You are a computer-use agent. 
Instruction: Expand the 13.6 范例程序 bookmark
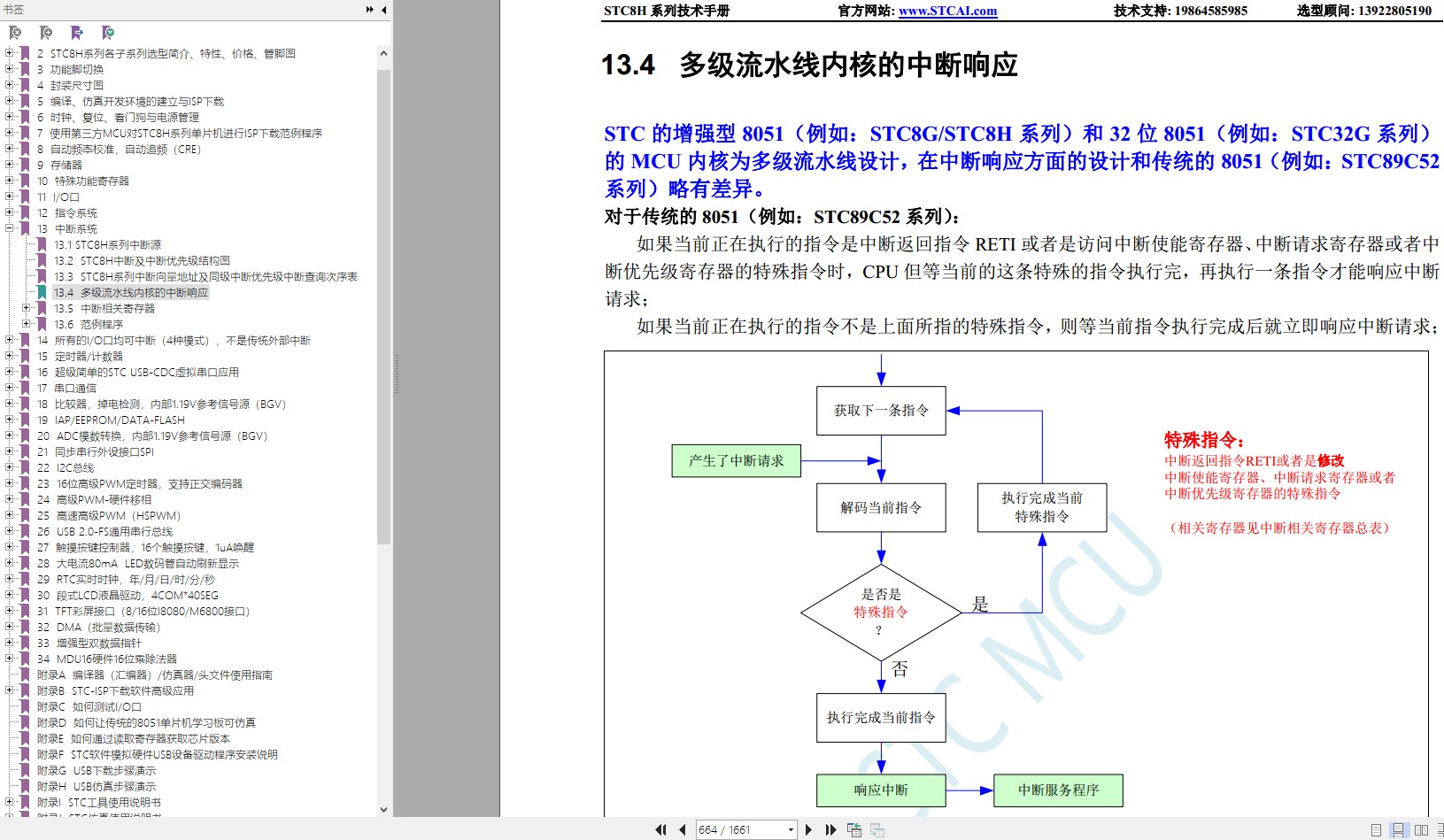pyautogui.click(x=26, y=324)
